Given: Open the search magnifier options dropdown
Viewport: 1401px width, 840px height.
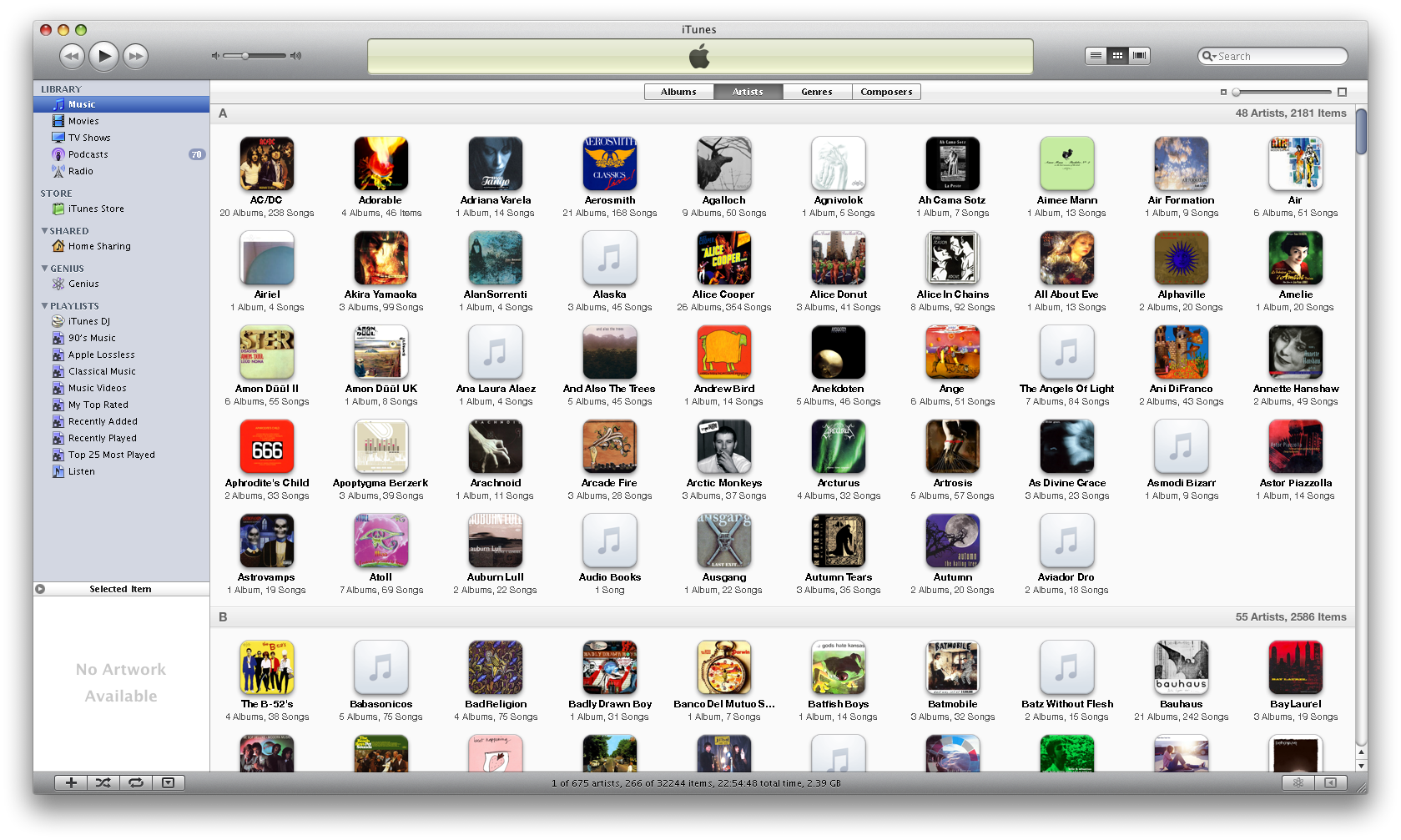Looking at the screenshot, I should [x=1208, y=56].
